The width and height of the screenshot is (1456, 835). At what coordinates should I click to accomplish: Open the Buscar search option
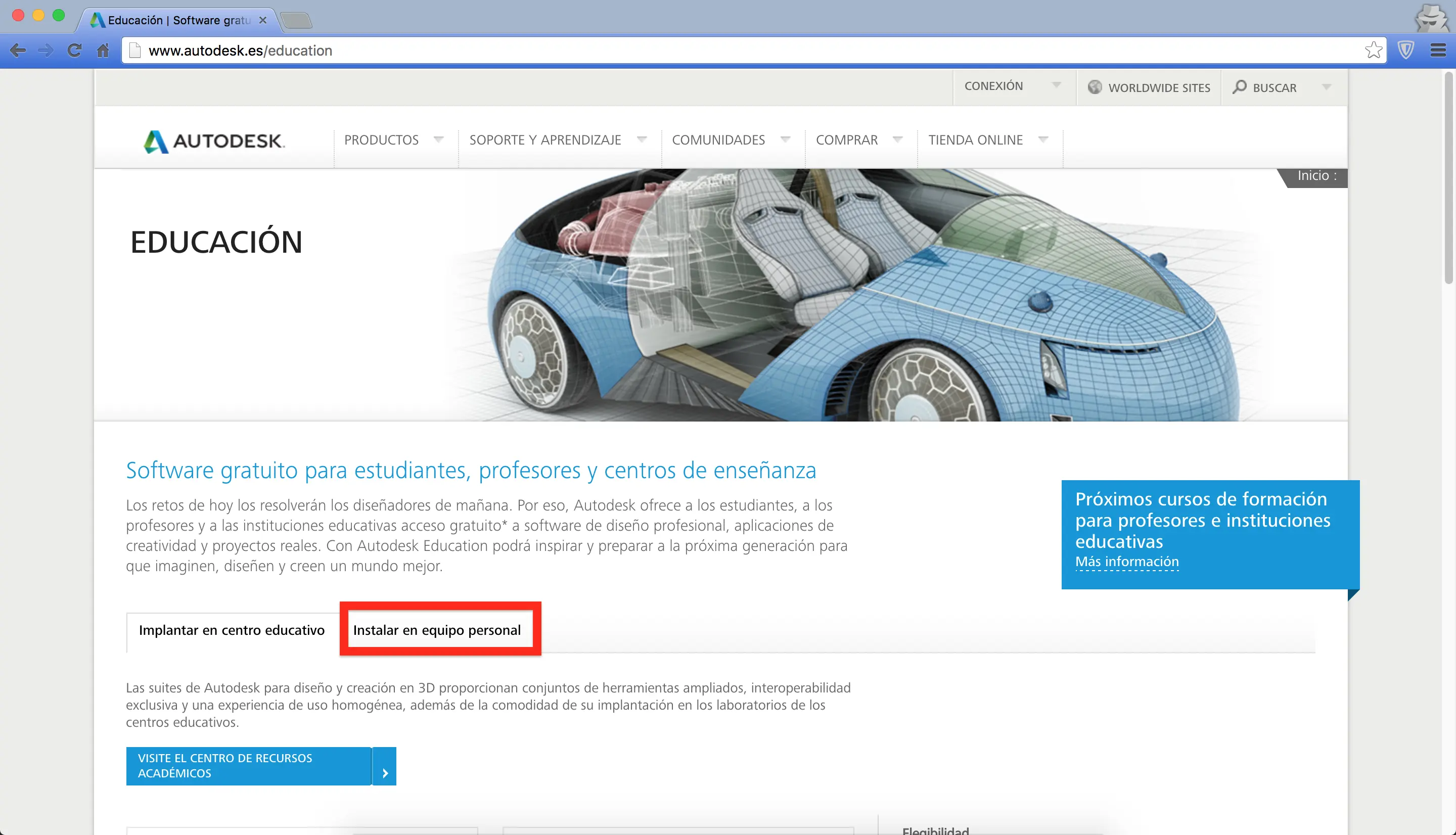coord(1274,88)
